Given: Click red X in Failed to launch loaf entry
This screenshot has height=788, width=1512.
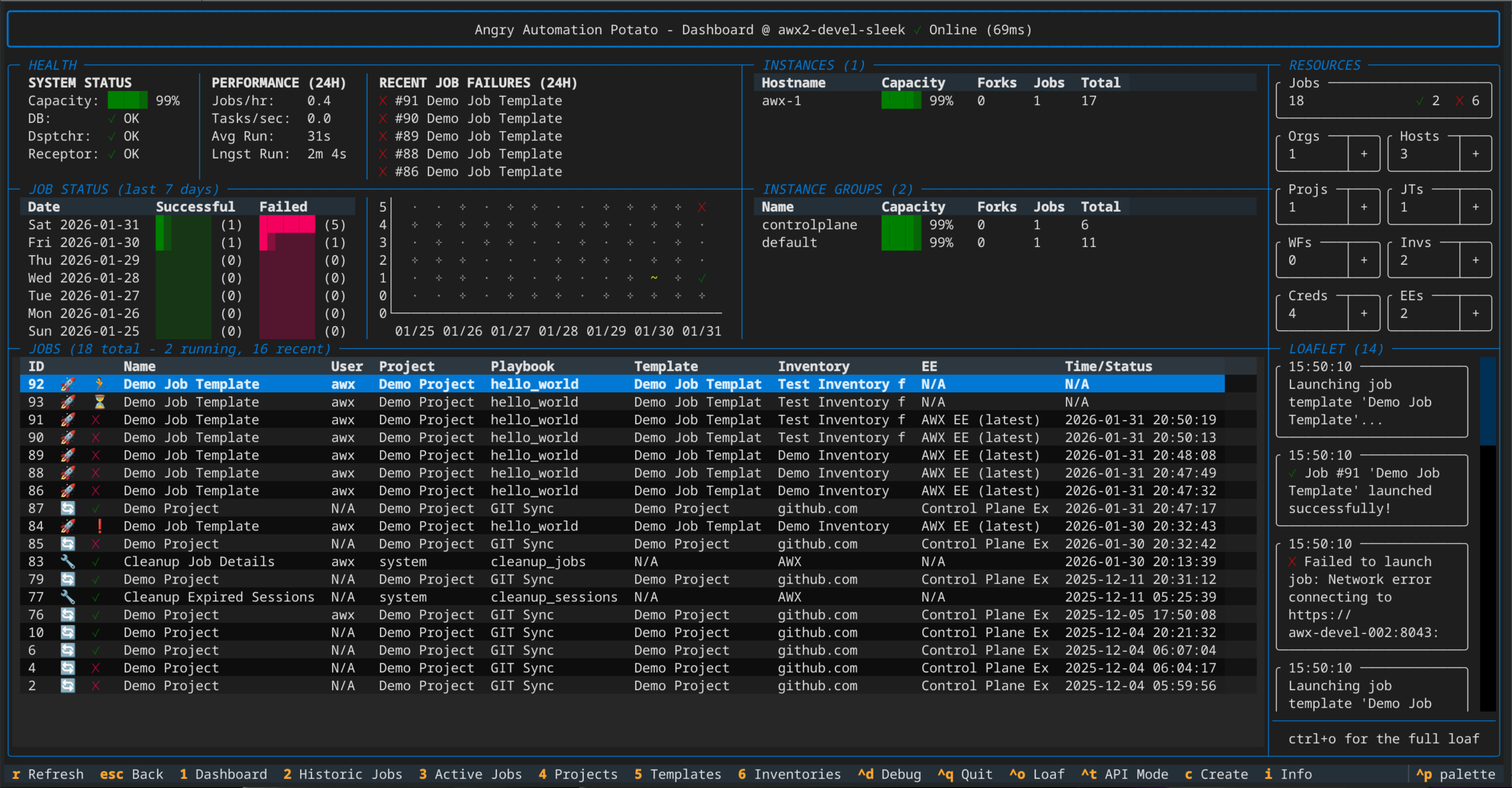Looking at the screenshot, I should [x=1292, y=562].
